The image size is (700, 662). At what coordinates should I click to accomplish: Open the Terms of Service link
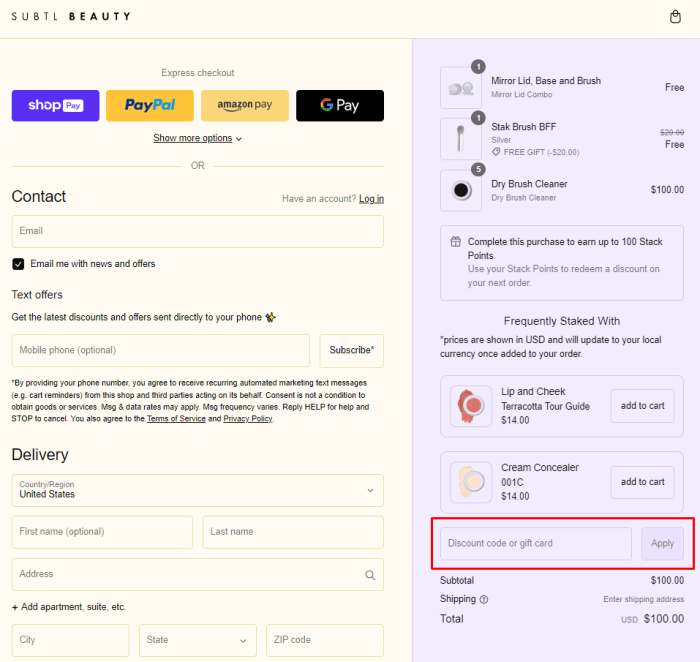(176, 419)
